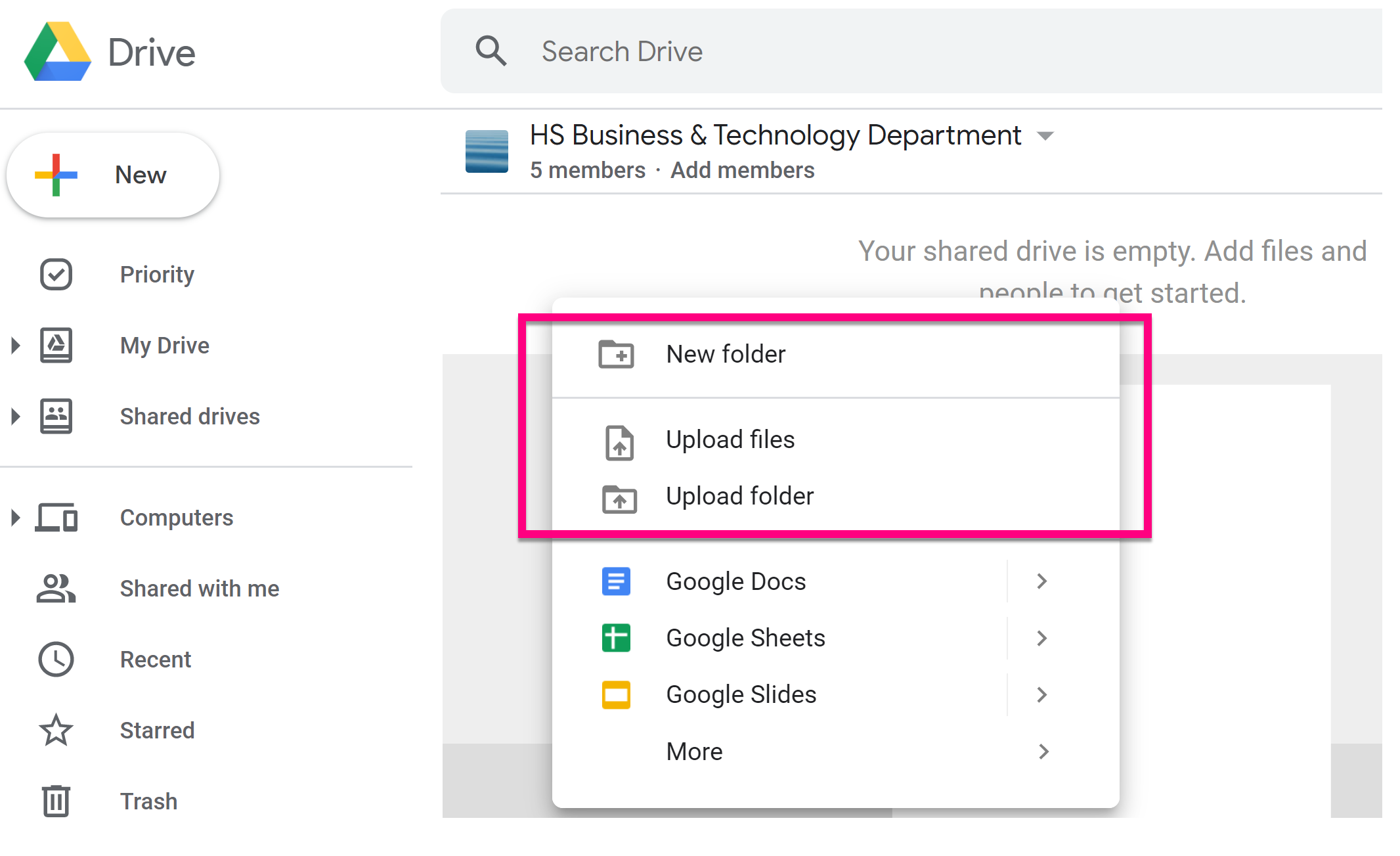This screenshot has height=856, width=1400.
Task: Click the search magnifier icon
Action: 491,51
